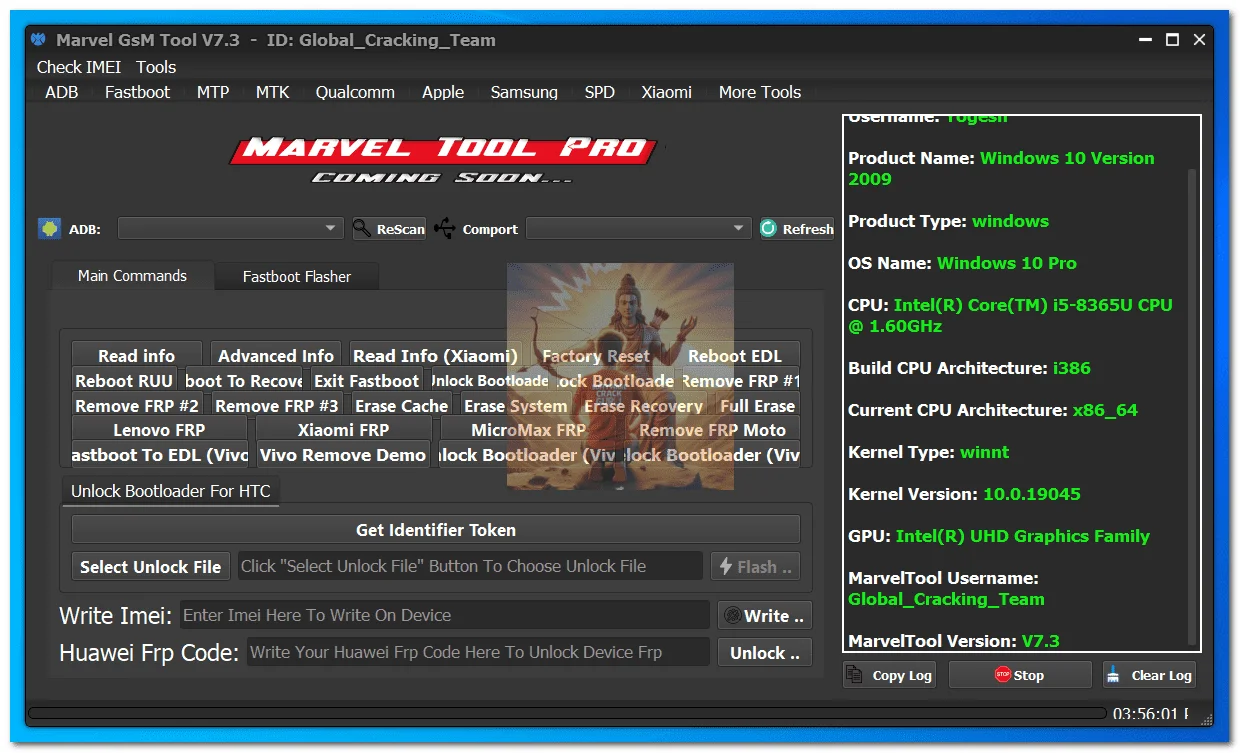Click the Remove FRP #3 button
Viewport: 1240px width, 753px height.
(277, 406)
